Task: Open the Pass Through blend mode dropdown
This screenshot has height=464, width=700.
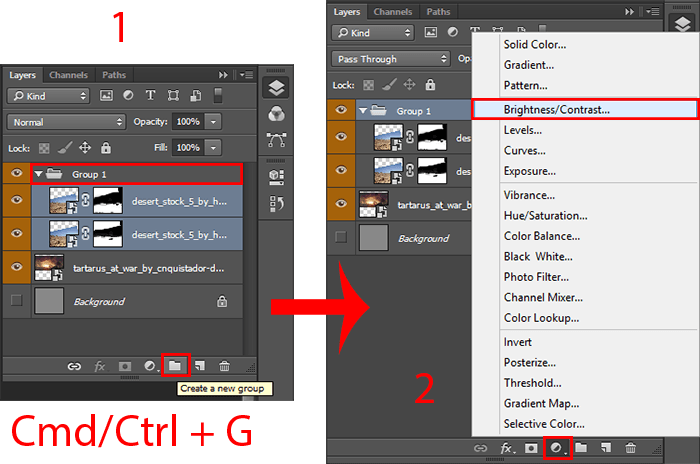Action: pyautogui.click(x=391, y=59)
